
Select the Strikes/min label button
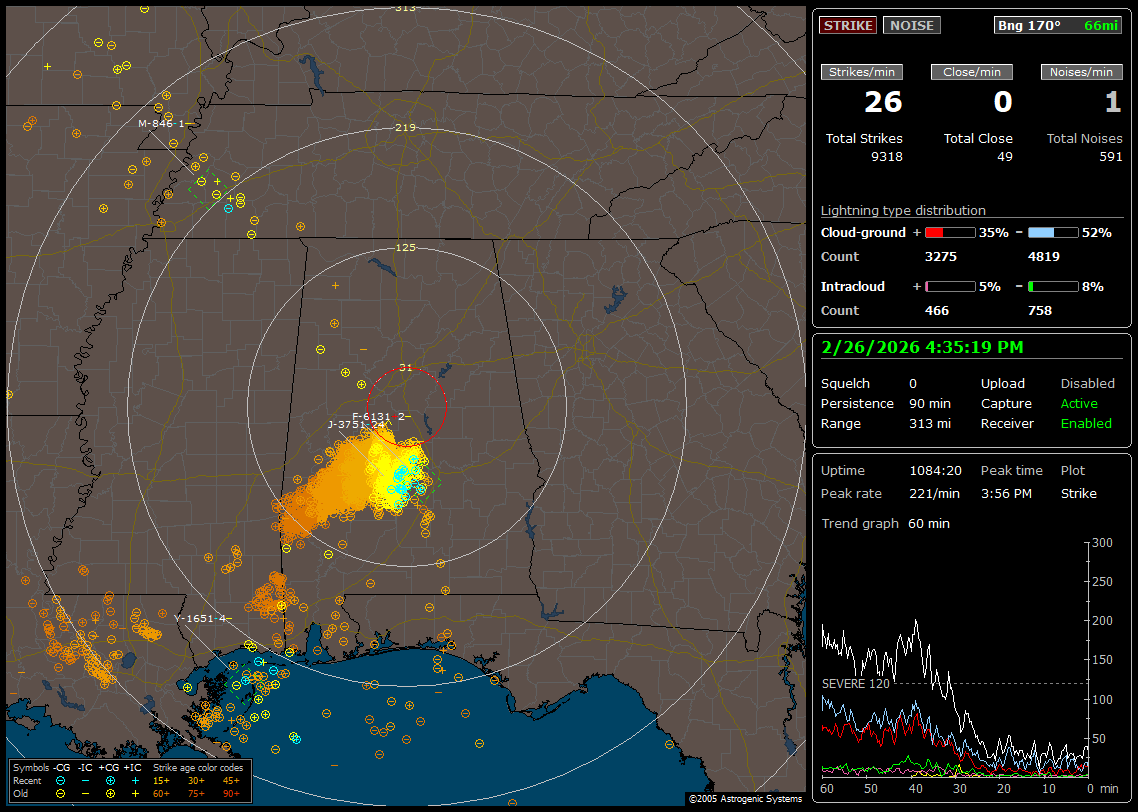862,72
